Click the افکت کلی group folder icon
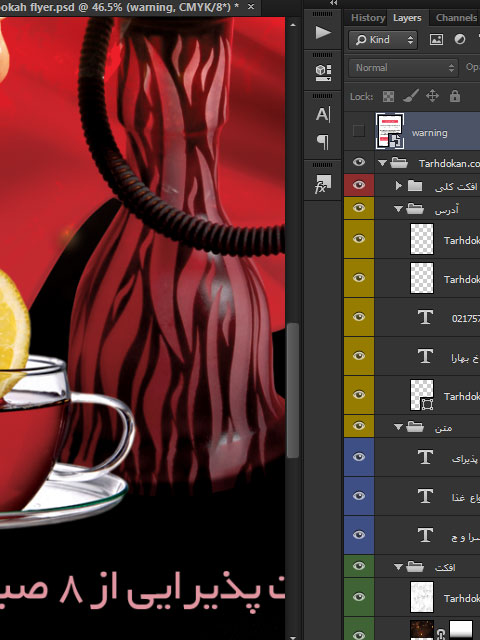The width and height of the screenshot is (480, 640). pos(415,186)
